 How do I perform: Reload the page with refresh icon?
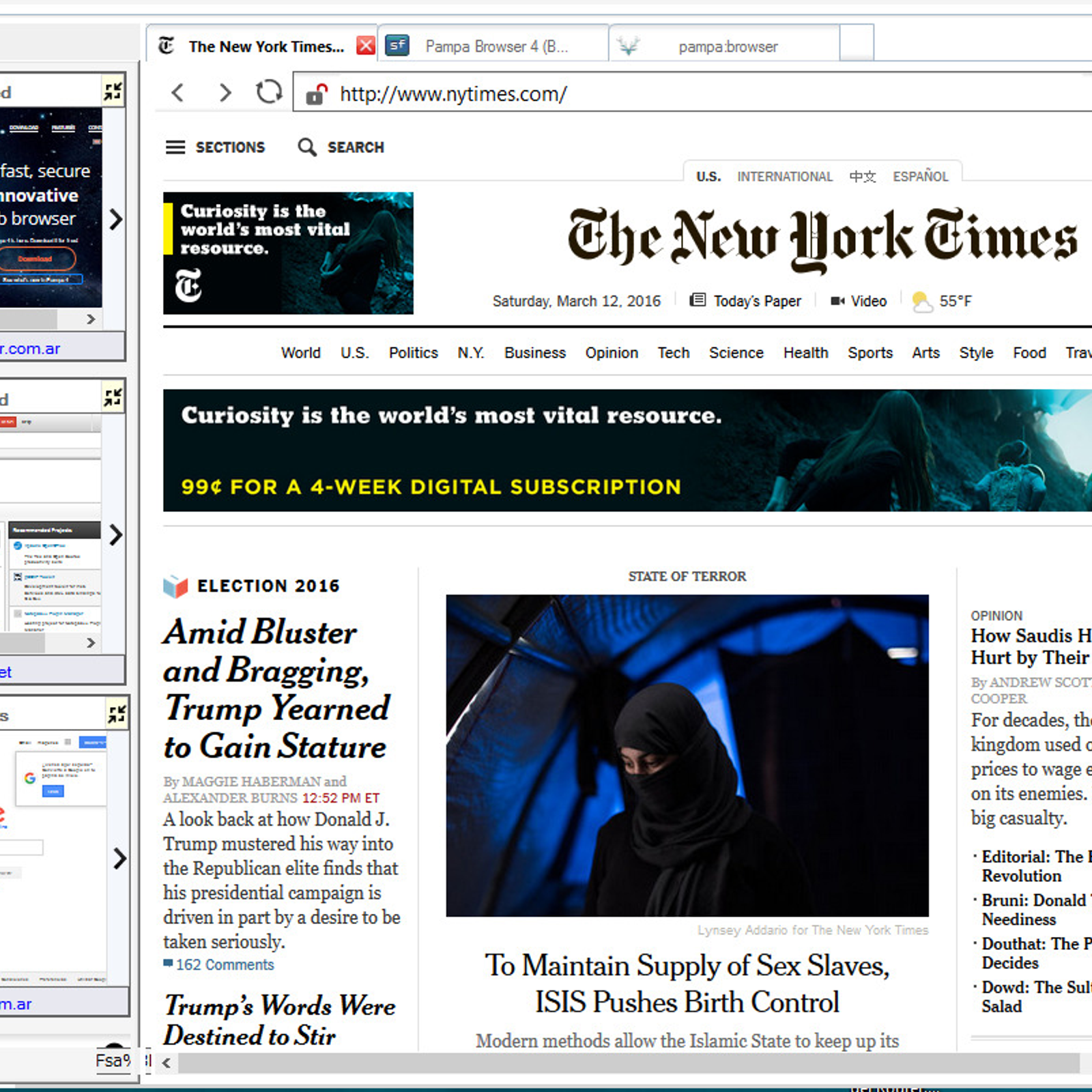pyautogui.click(x=269, y=91)
